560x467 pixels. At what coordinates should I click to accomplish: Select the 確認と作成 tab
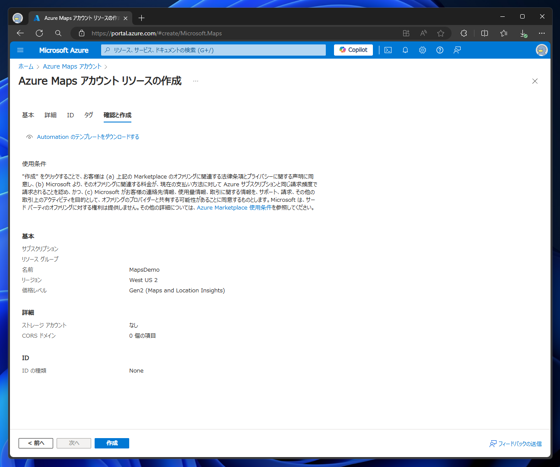[x=118, y=115]
